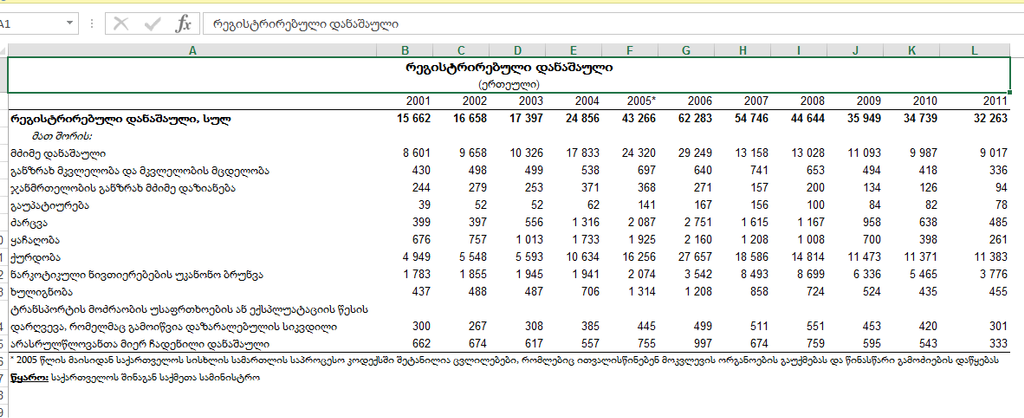This screenshot has width=1024, height=418.
Task: Select column D header
Action: 518,50
